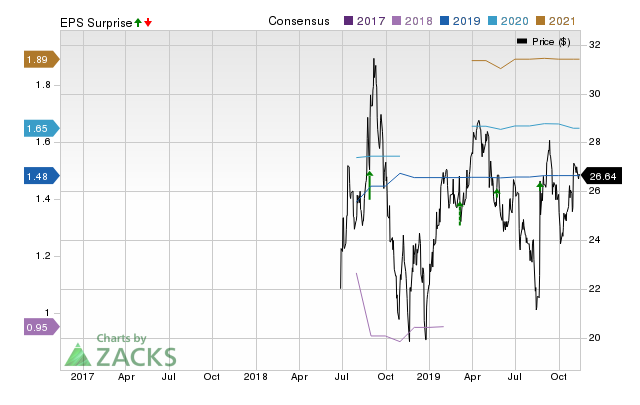Image resolution: width=640 pixels, height=405 pixels.
Task: Click the 2019 consensus legend swatch
Action: click(x=444, y=21)
